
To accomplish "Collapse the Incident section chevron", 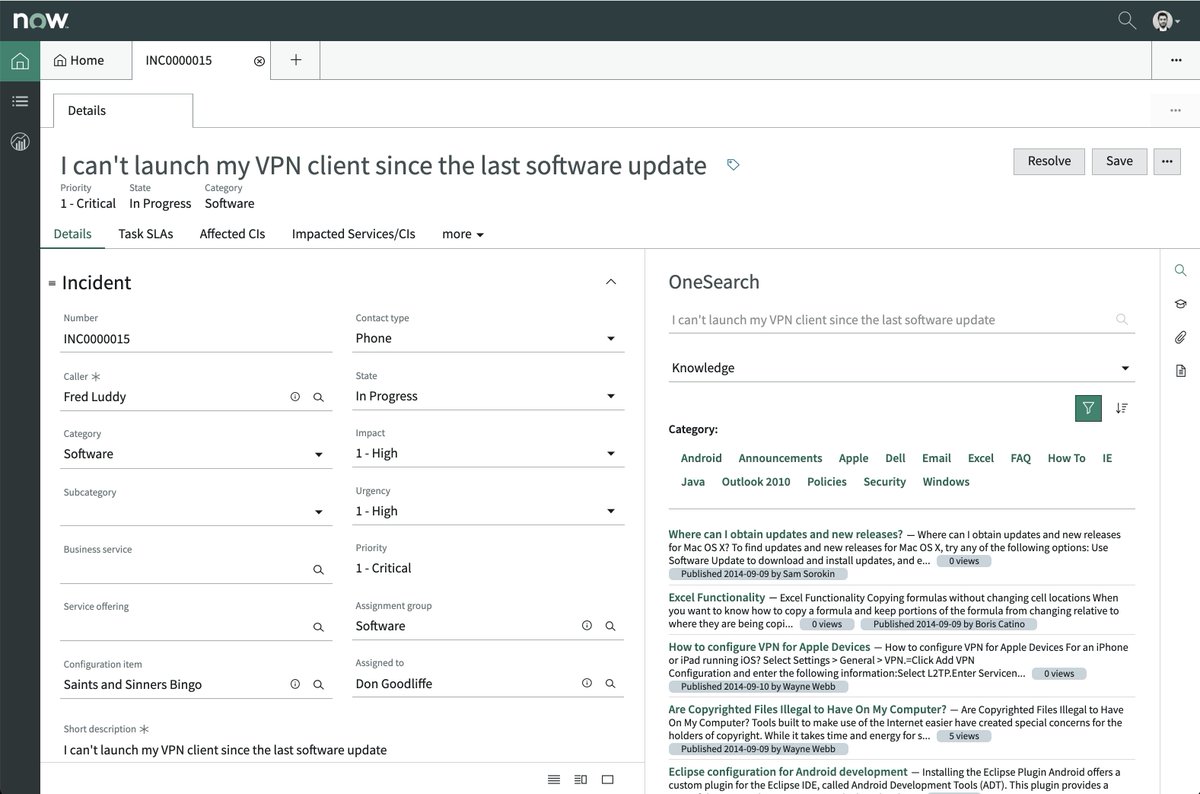I will (x=611, y=283).
